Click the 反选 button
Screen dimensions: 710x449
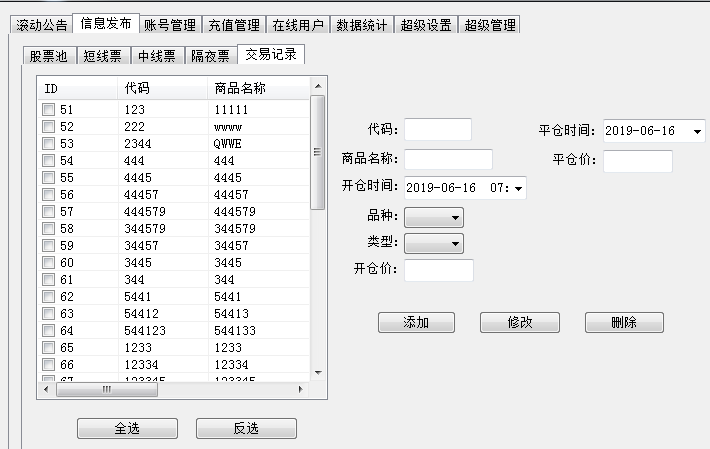[246, 428]
